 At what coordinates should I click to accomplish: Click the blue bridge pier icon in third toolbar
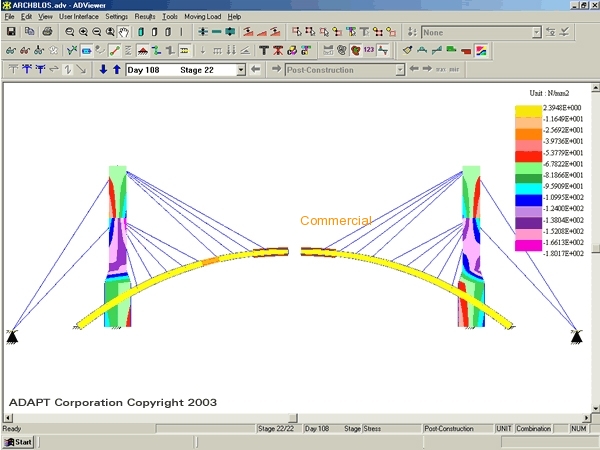pyautogui.click(x=27, y=69)
